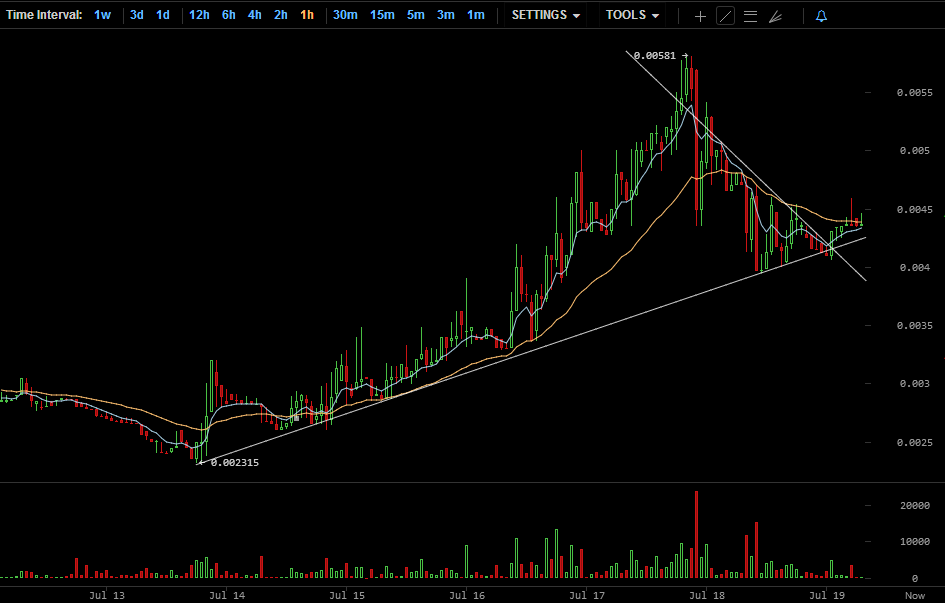Viewport: 945px width, 603px height.
Task: Click the 10000 volume axis label
Action: point(915,542)
